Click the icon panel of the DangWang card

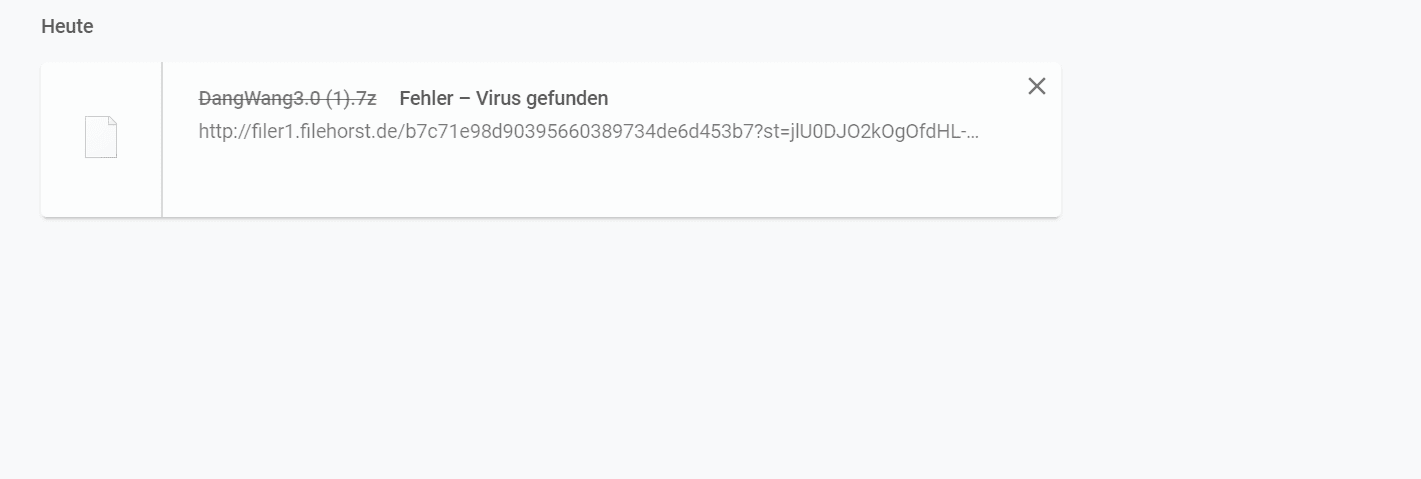[x=101, y=139]
